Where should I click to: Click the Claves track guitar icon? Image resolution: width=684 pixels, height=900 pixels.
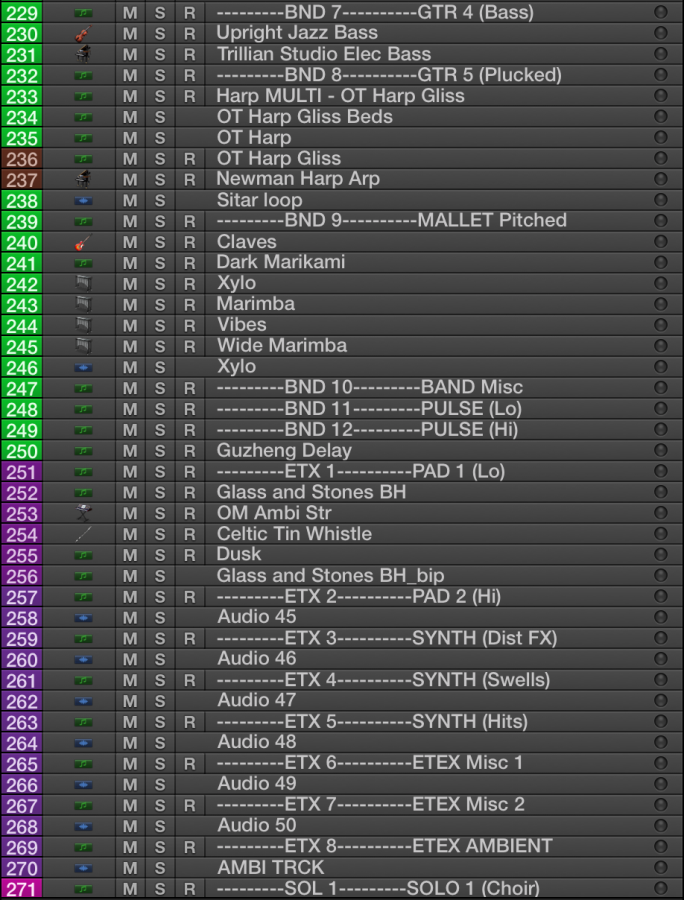(x=83, y=242)
